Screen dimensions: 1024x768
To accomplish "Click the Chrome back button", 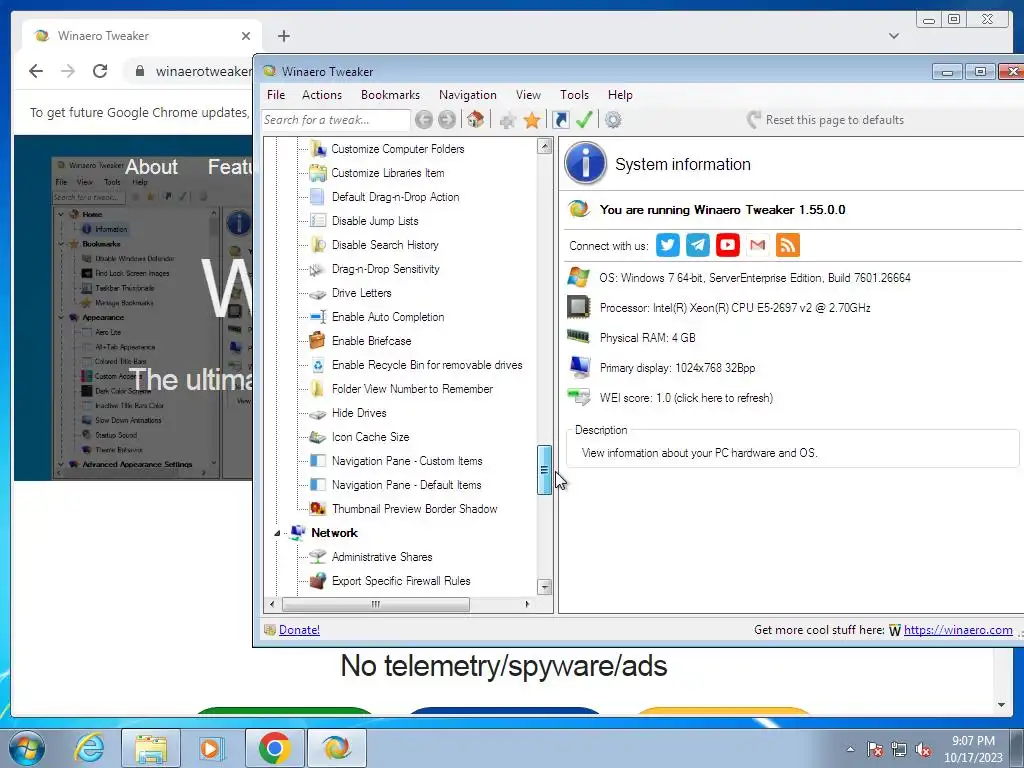I will (36, 71).
